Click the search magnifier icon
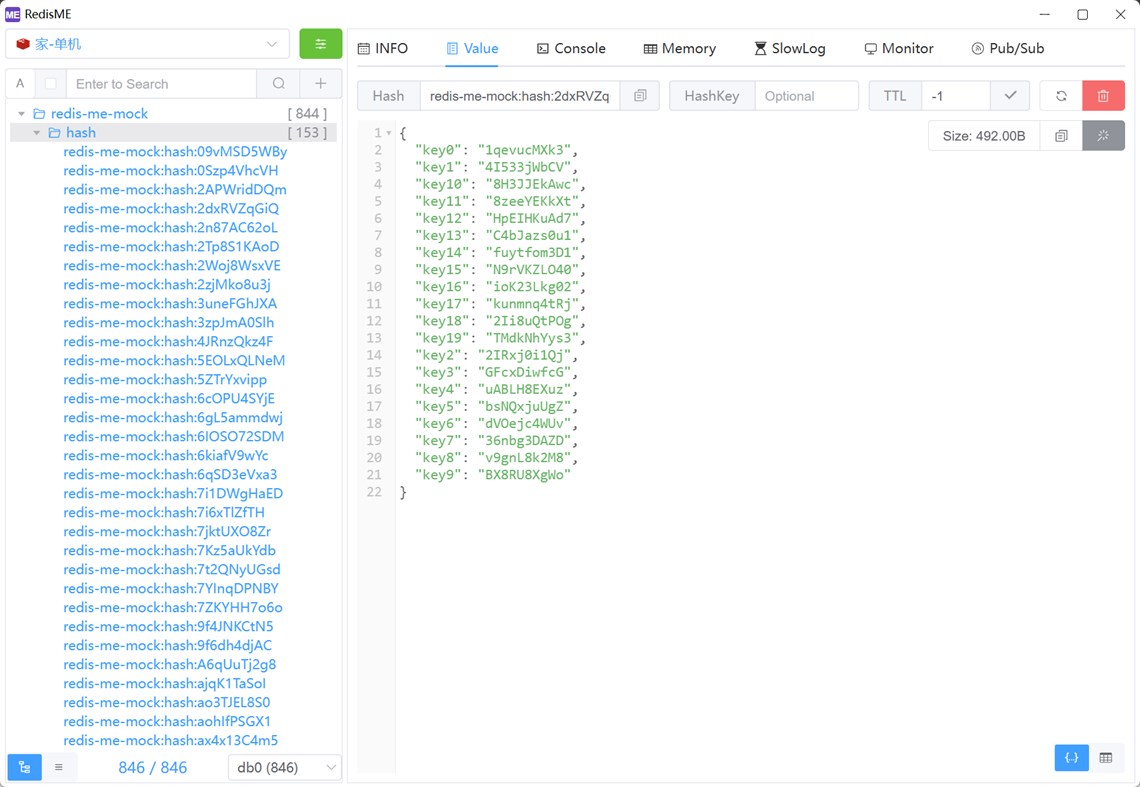Screen dimensions: 1140x787 (x=278, y=84)
